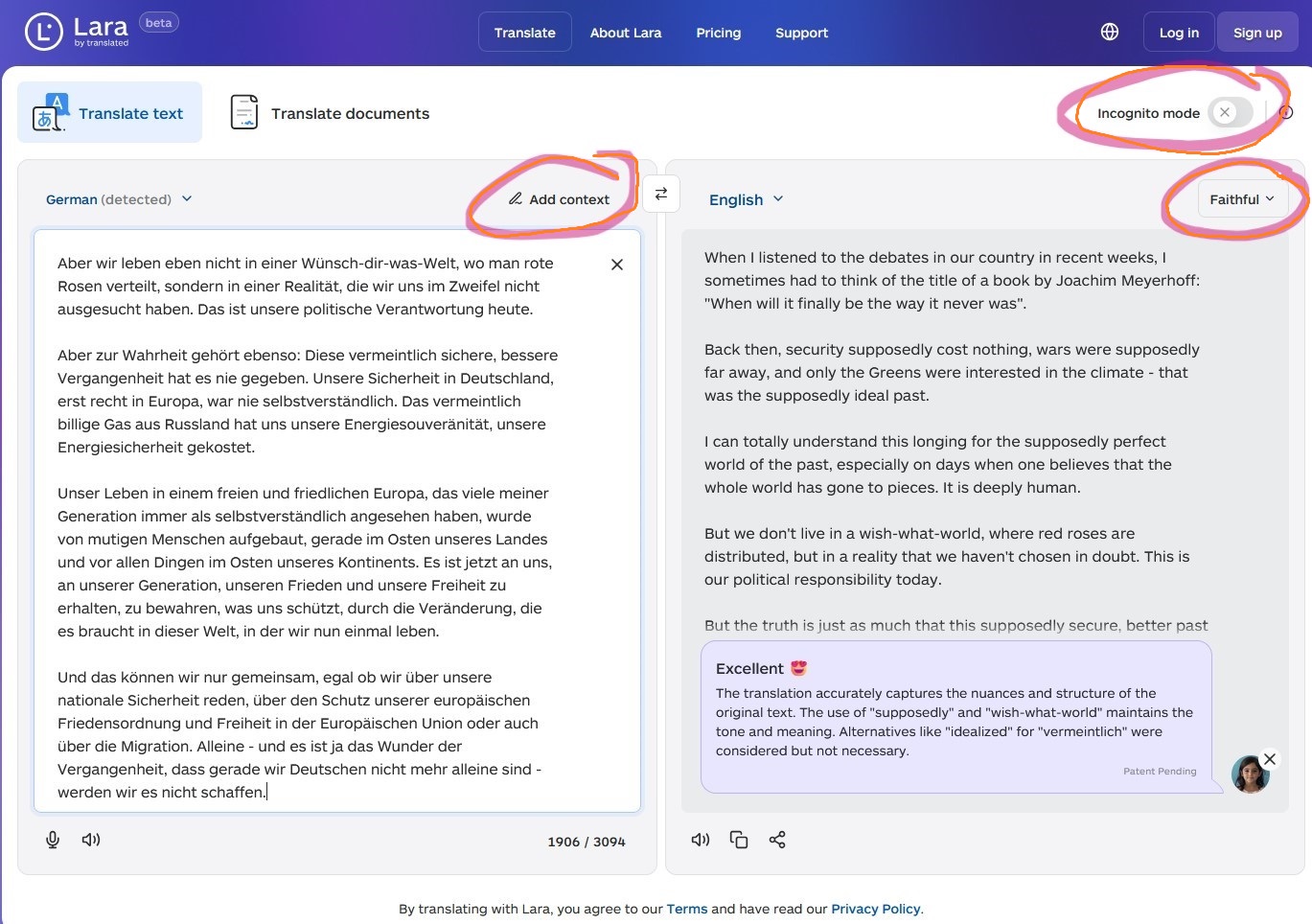Share the translation

click(x=777, y=840)
